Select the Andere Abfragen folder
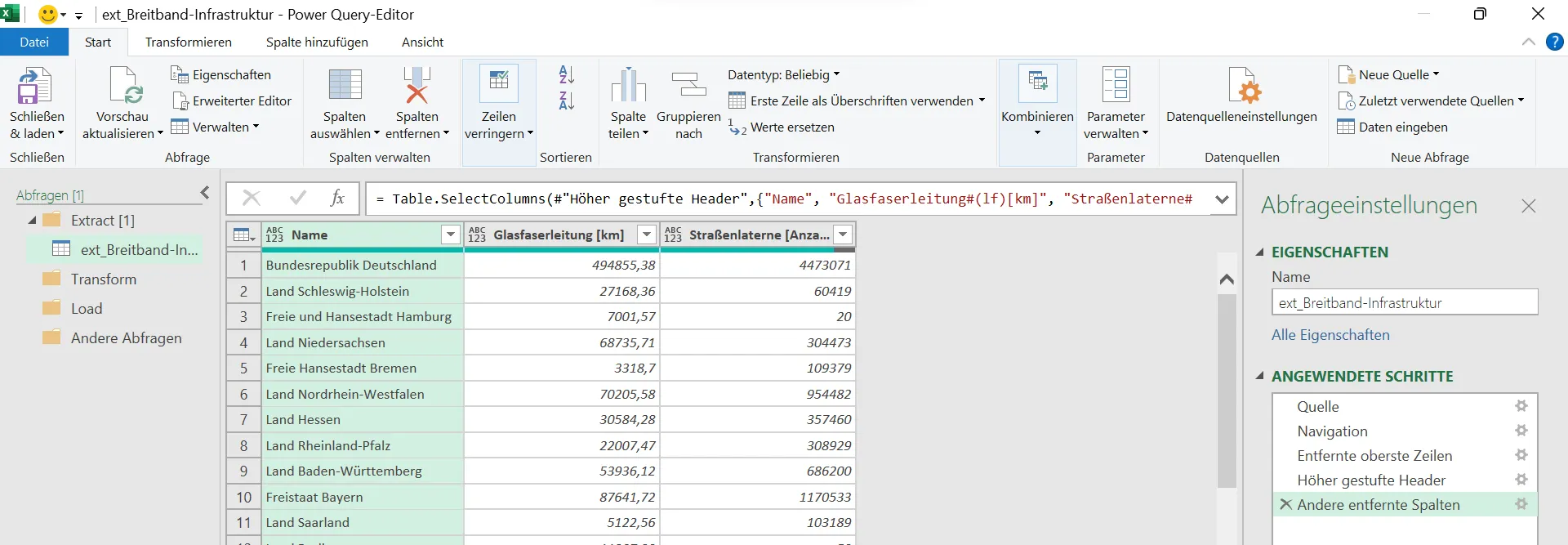1568x545 pixels. pyautogui.click(x=126, y=337)
